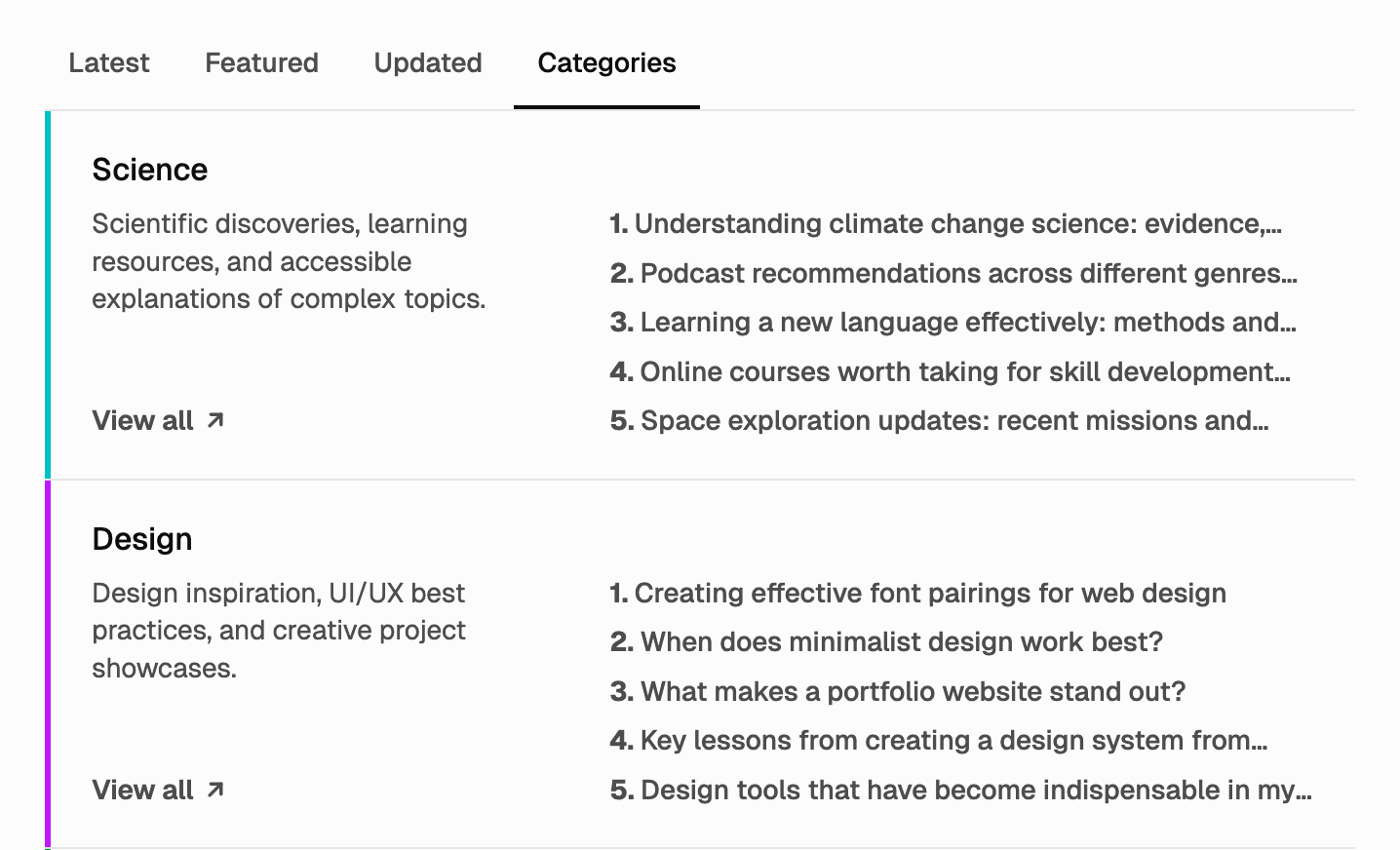Open the portfolio website topic
This screenshot has height=850, width=1400.
tap(898, 692)
